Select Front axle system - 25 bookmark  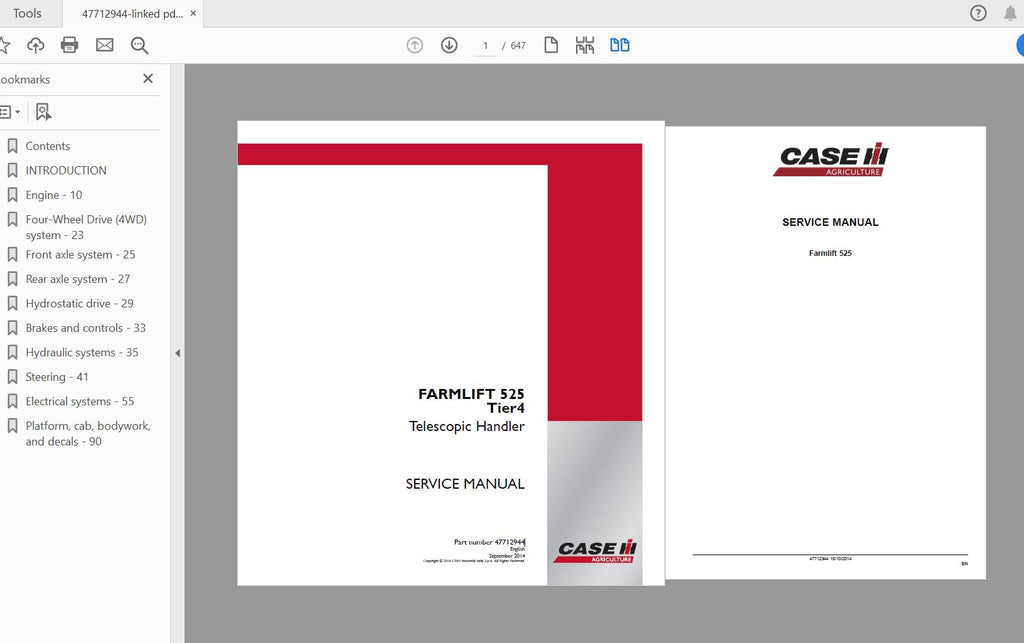80,255
